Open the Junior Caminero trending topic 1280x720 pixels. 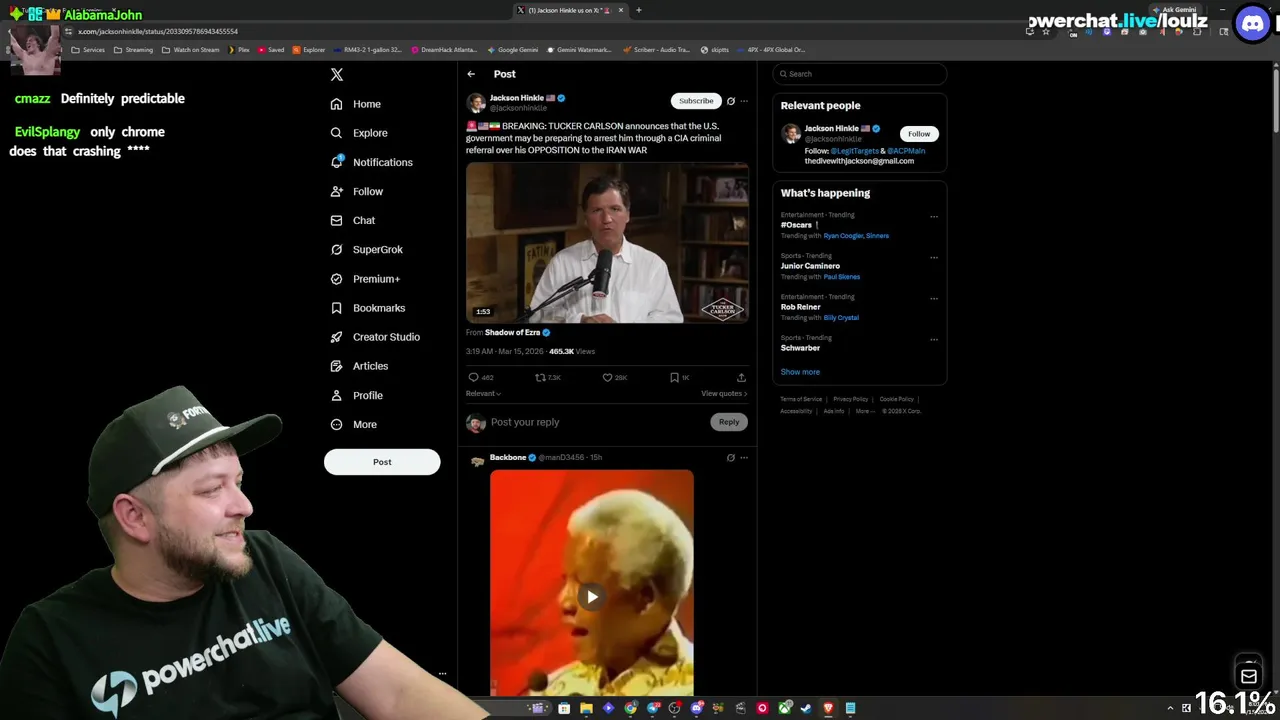point(810,266)
